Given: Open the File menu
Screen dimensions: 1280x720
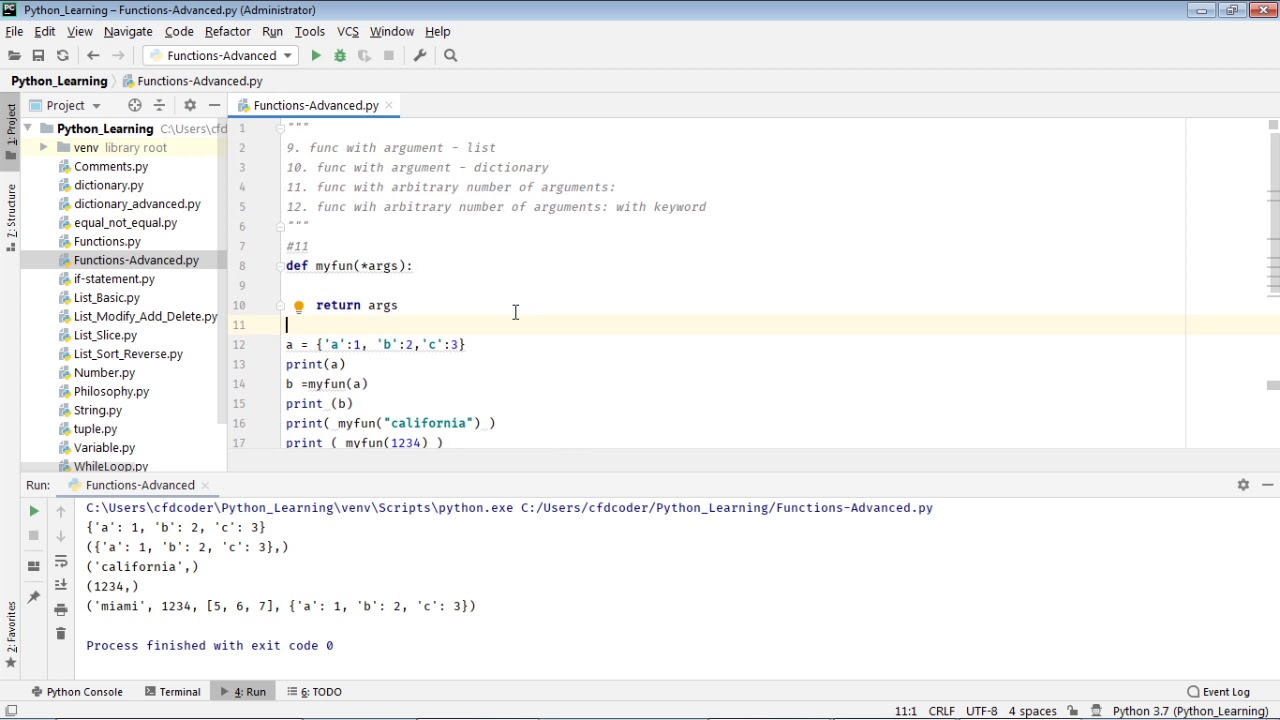Looking at the screenshot, I should (x=14, y=31).
